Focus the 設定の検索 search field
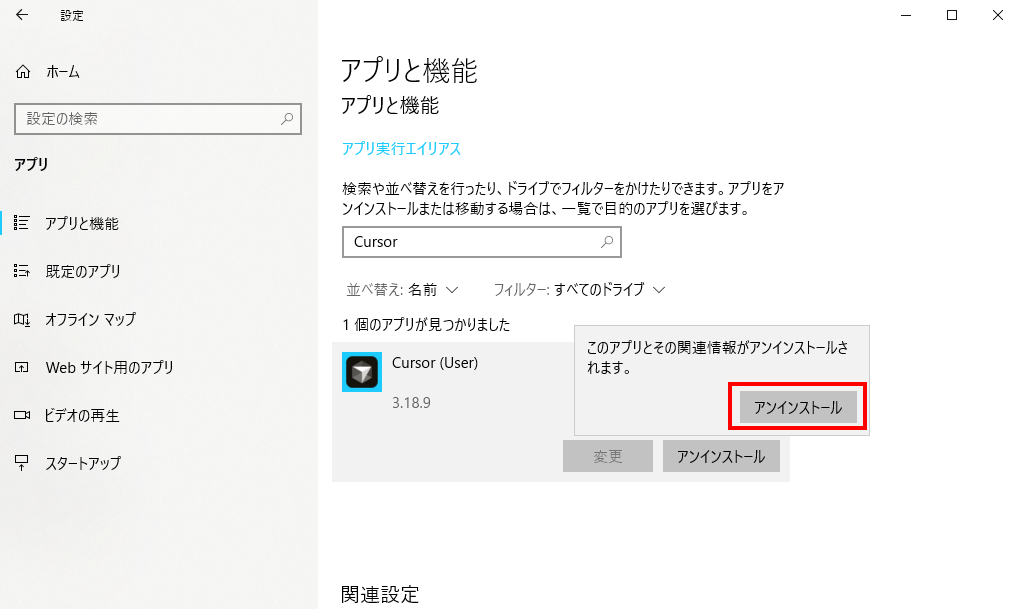Image resolution: width=1015 pixels, height=609 pixels. point(158,119)
